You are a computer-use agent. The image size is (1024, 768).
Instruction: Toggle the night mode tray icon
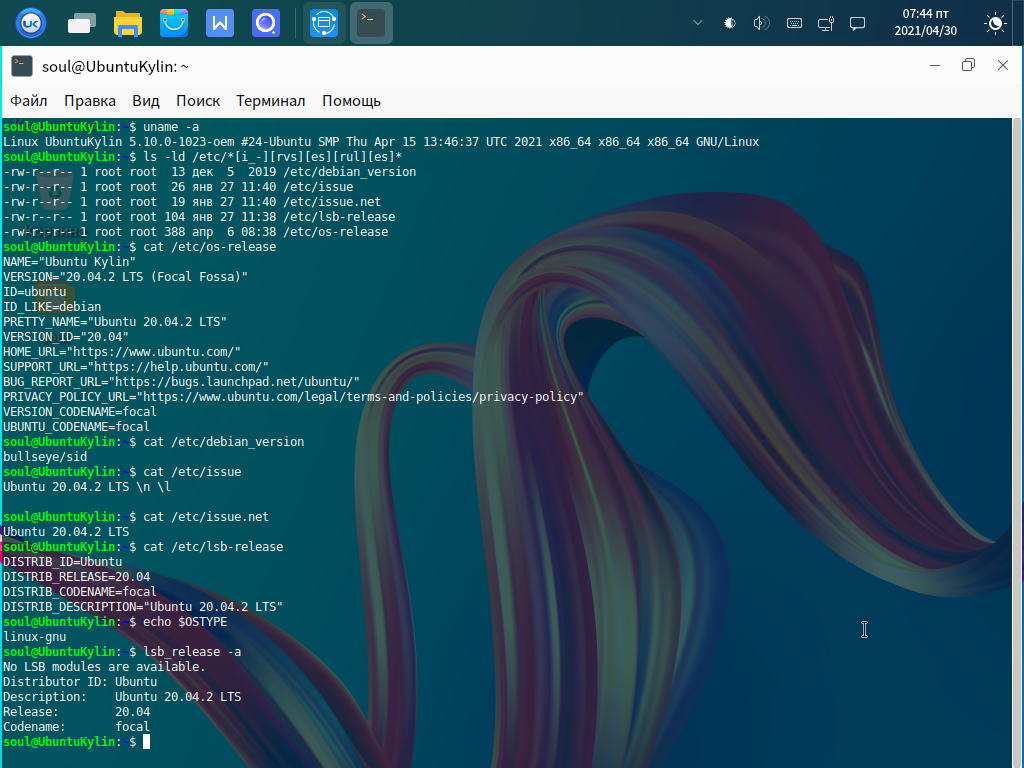point(729,24)
